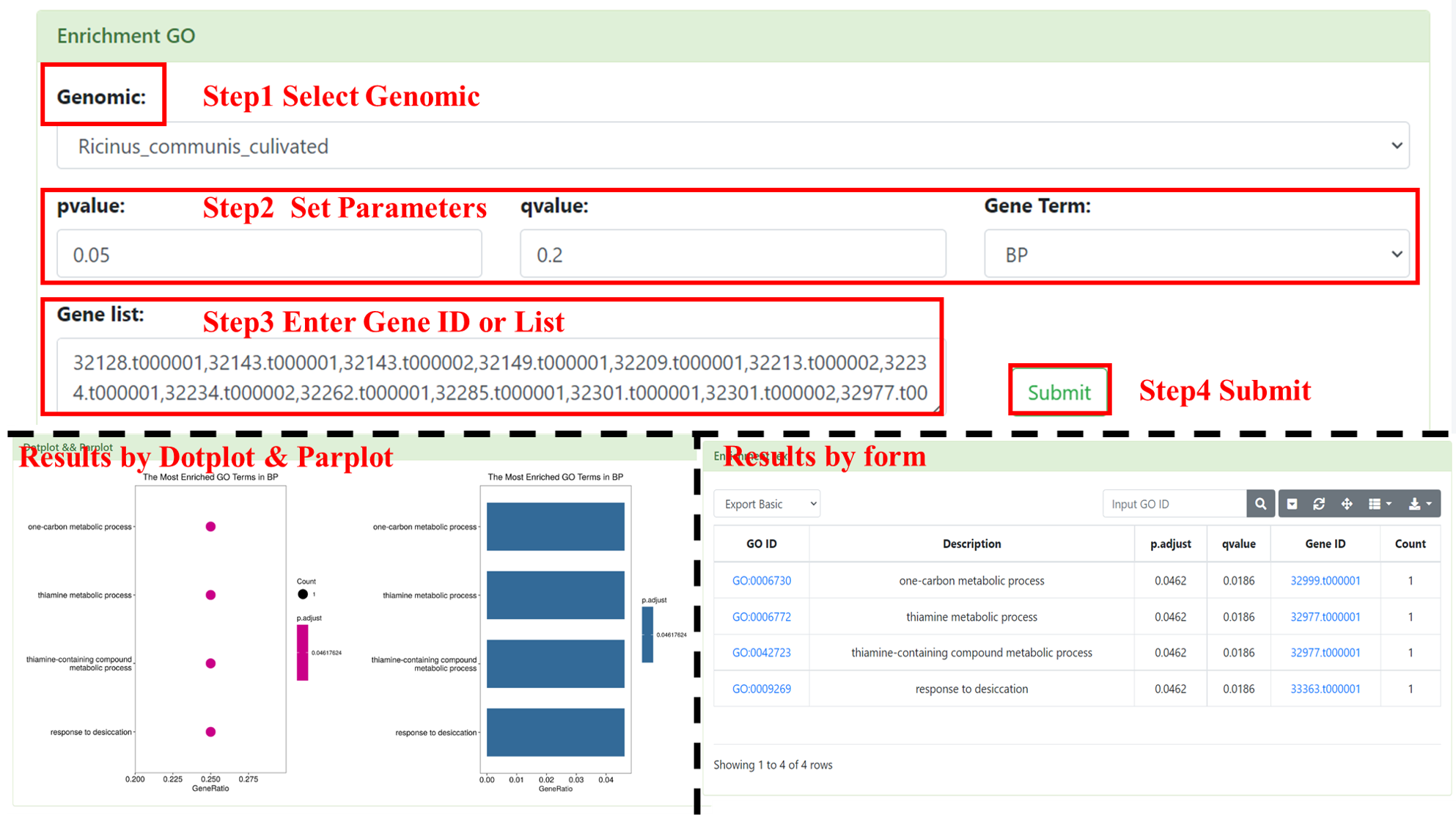The image size is (1456, 815).
Task: Expand the Genomic species dropdown
Action: 733,146
